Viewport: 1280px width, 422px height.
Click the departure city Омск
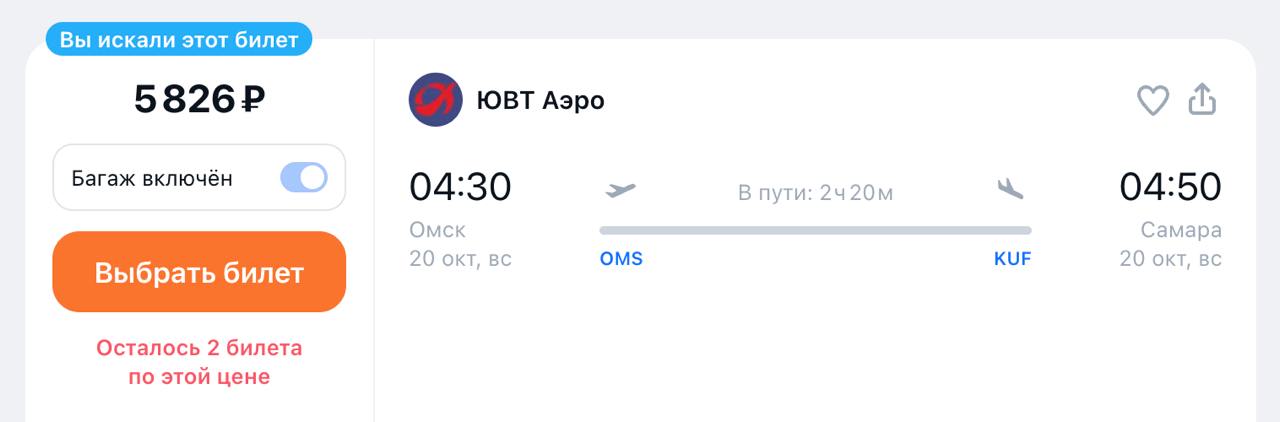438,230
